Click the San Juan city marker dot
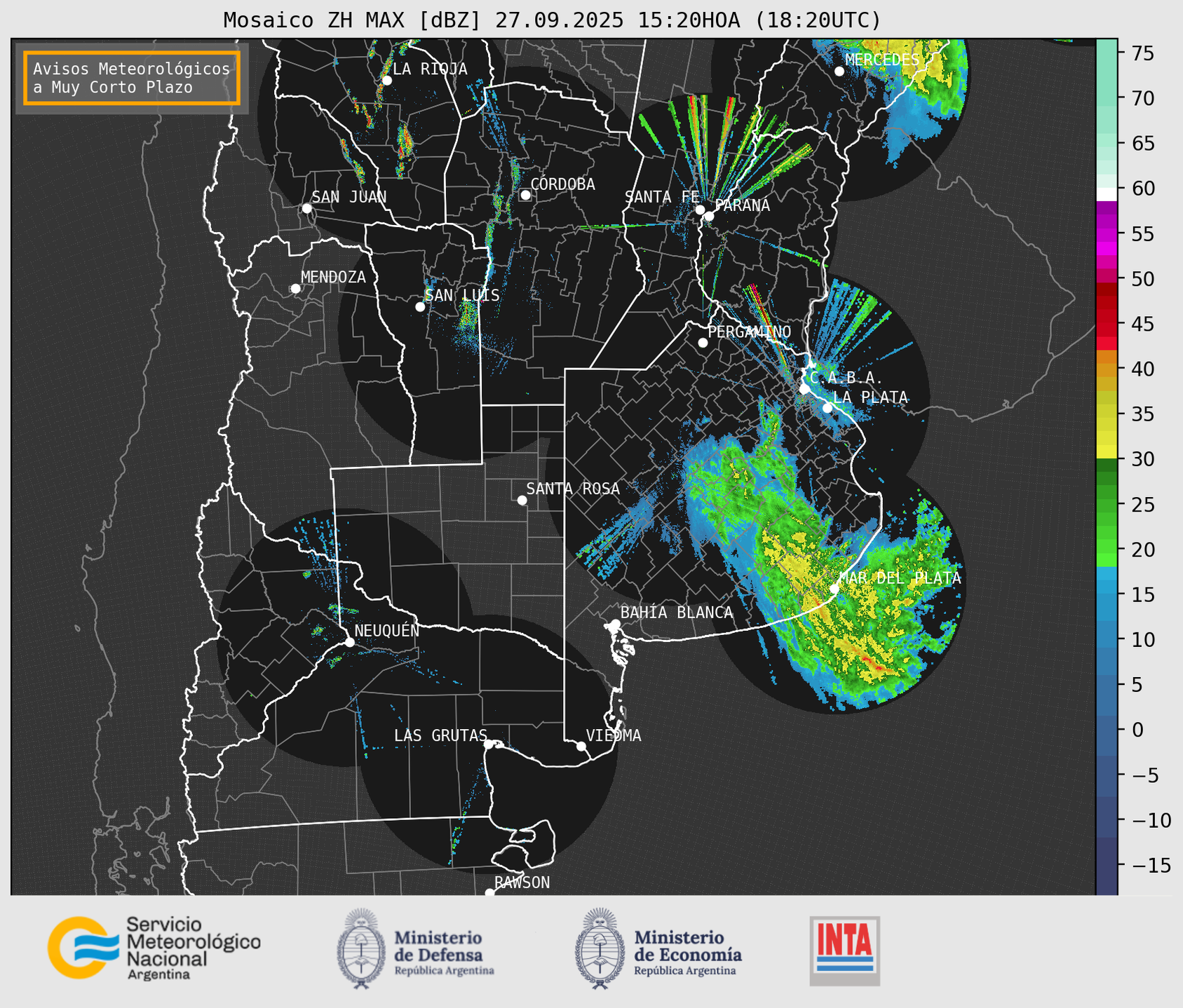 coord(306,208)
